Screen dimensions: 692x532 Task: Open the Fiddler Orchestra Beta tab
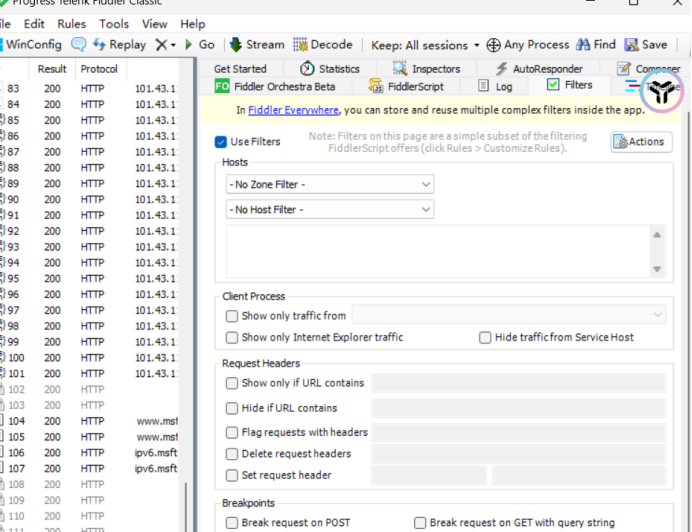point(275,87)
